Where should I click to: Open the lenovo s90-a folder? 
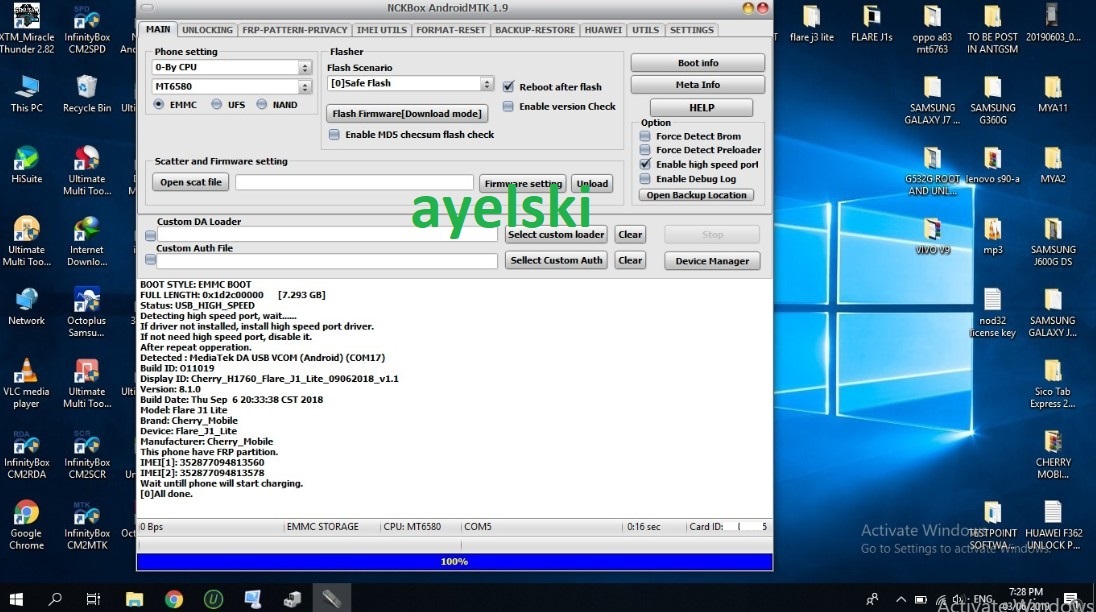[x=992, y=165]
